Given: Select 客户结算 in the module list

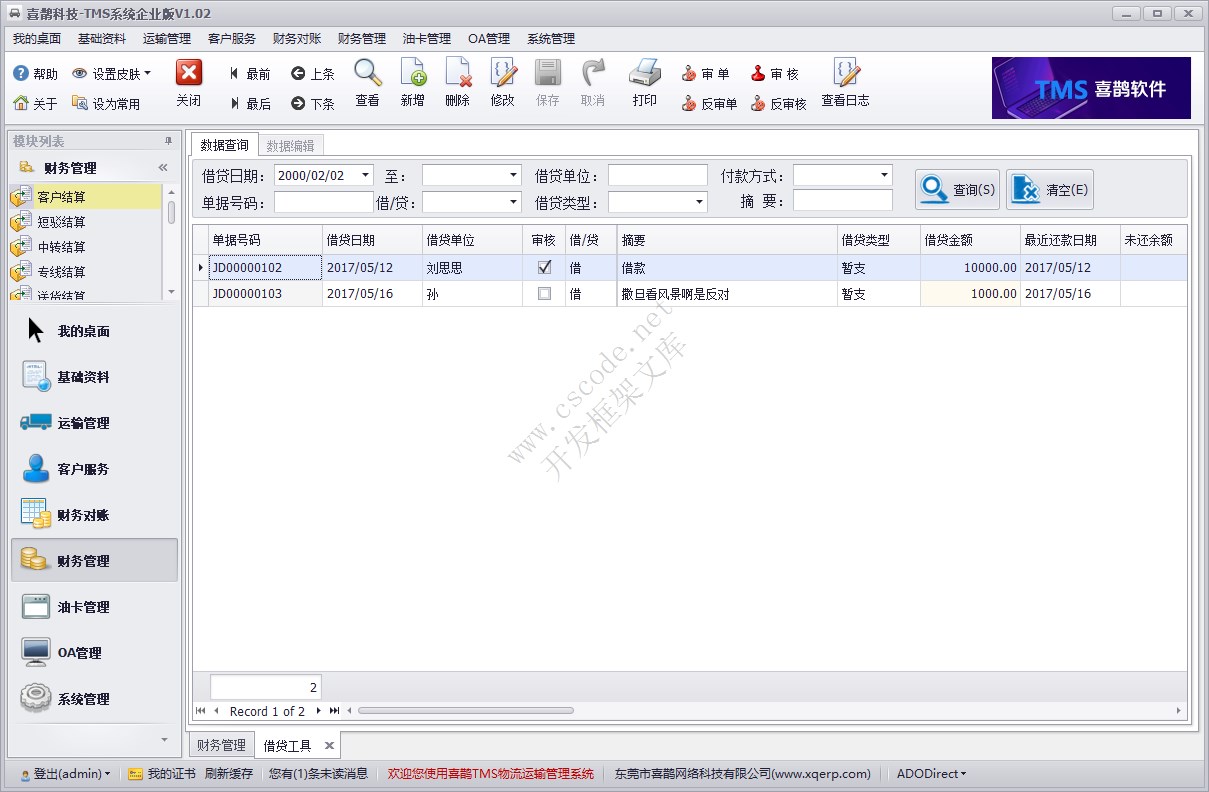Looking at the screenshot, I should (x=86, y=197).
